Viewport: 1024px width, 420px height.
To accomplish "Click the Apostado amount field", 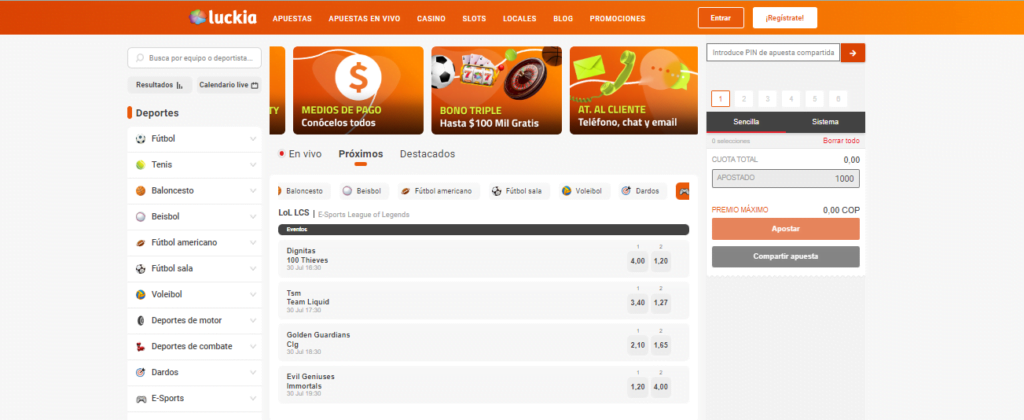I will coord(786,178).
